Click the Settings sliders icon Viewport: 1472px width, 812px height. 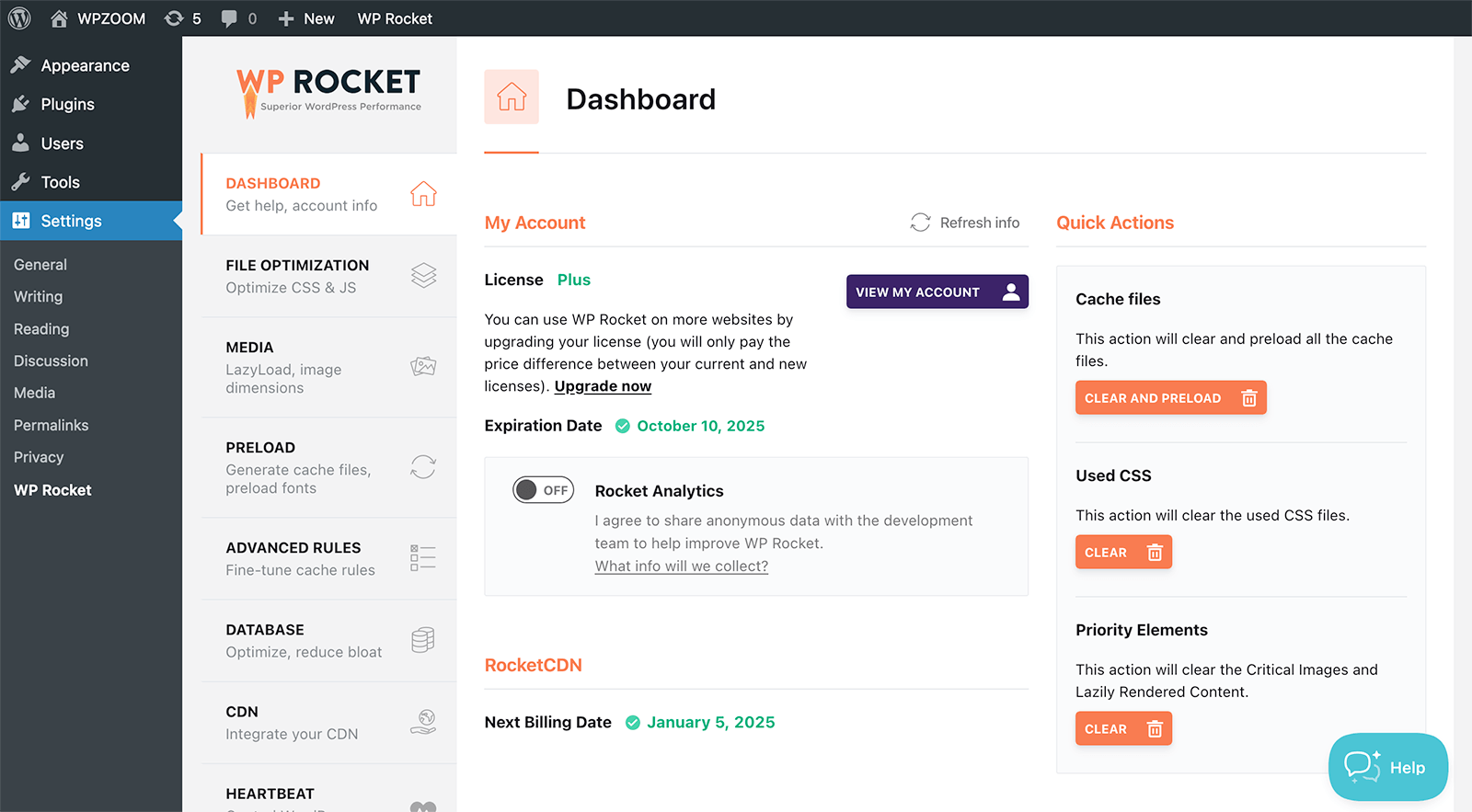coord(20,221)
